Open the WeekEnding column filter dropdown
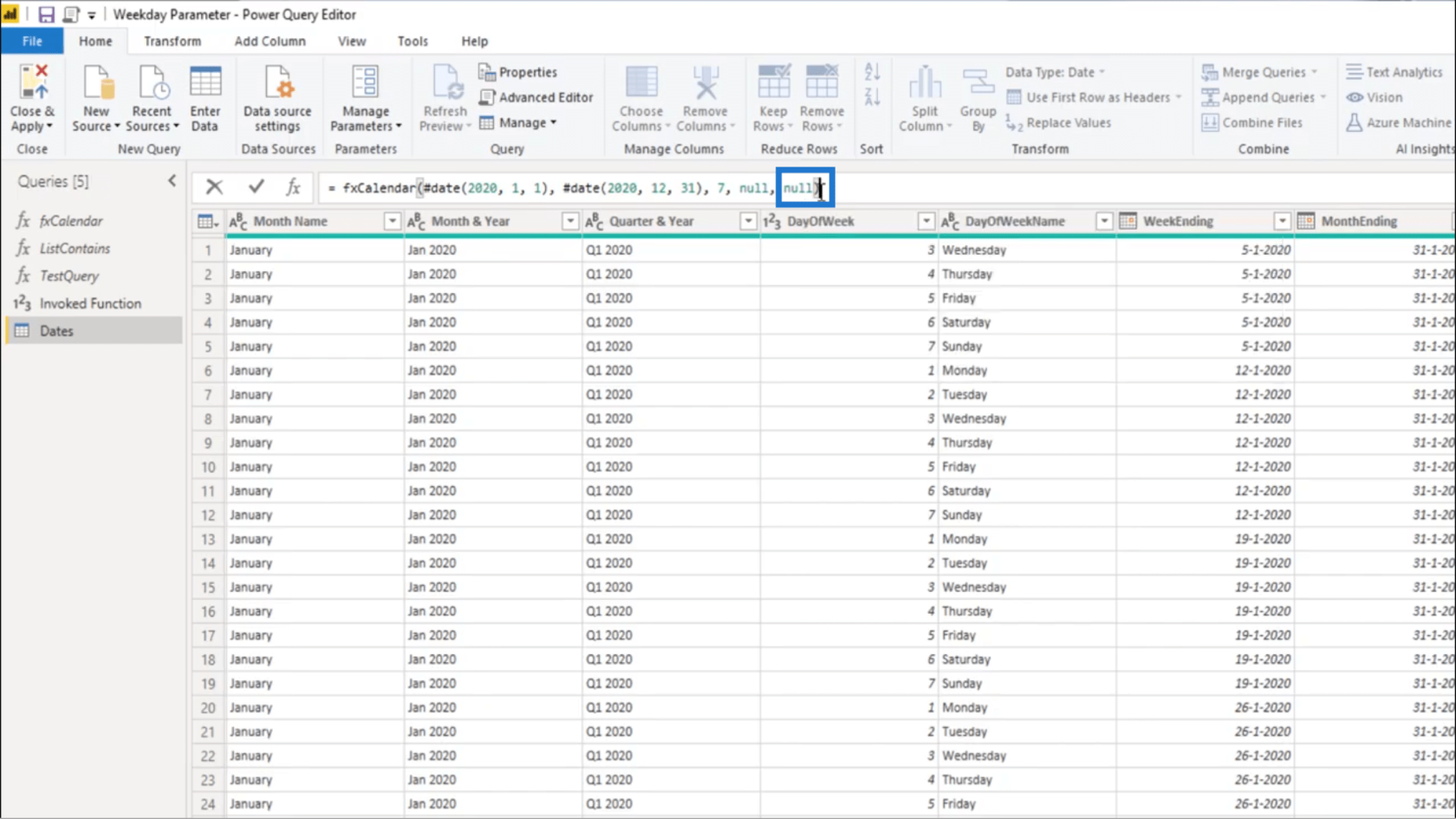The height and width of the screenshot is (819, 1456). click(x=1282, y=222)
